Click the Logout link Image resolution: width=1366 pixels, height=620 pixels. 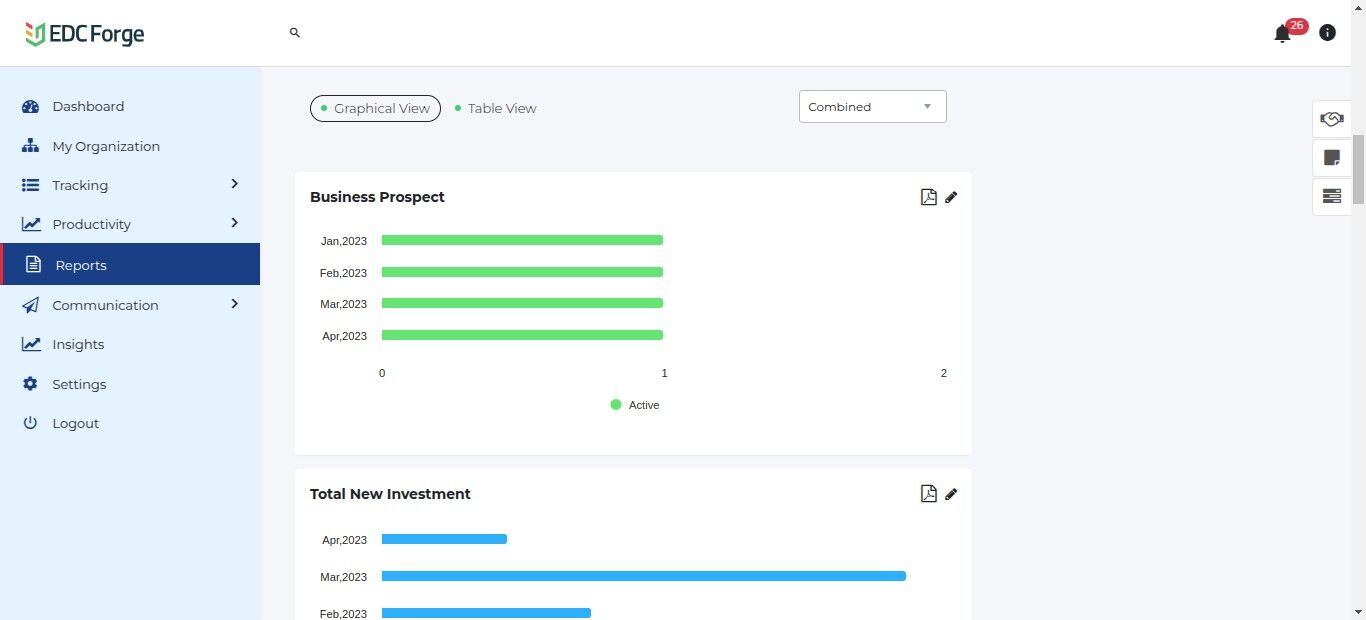click(75, 423)
